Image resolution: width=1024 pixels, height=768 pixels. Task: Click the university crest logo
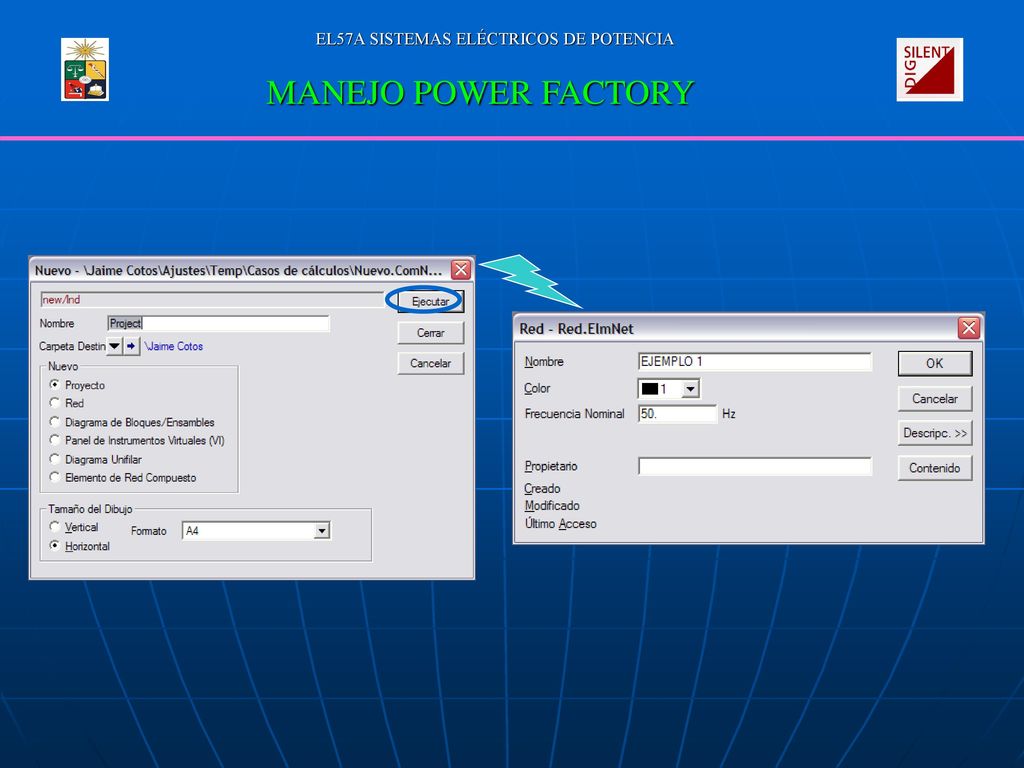point(85,69)
